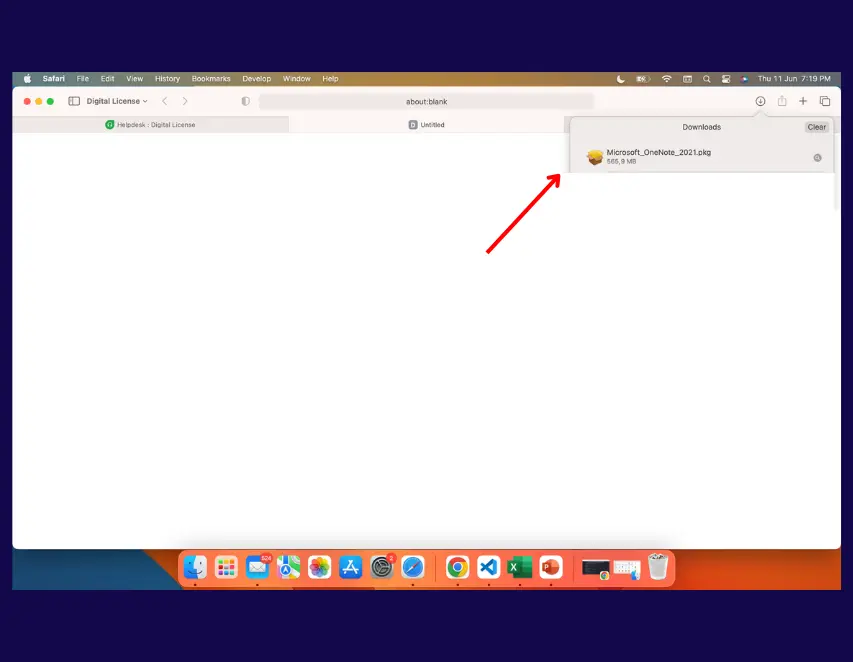Screen dimensions: 853x662
Task: Click the minimized Finder window thumbnail in Dock
Action: tap(627, 570)
